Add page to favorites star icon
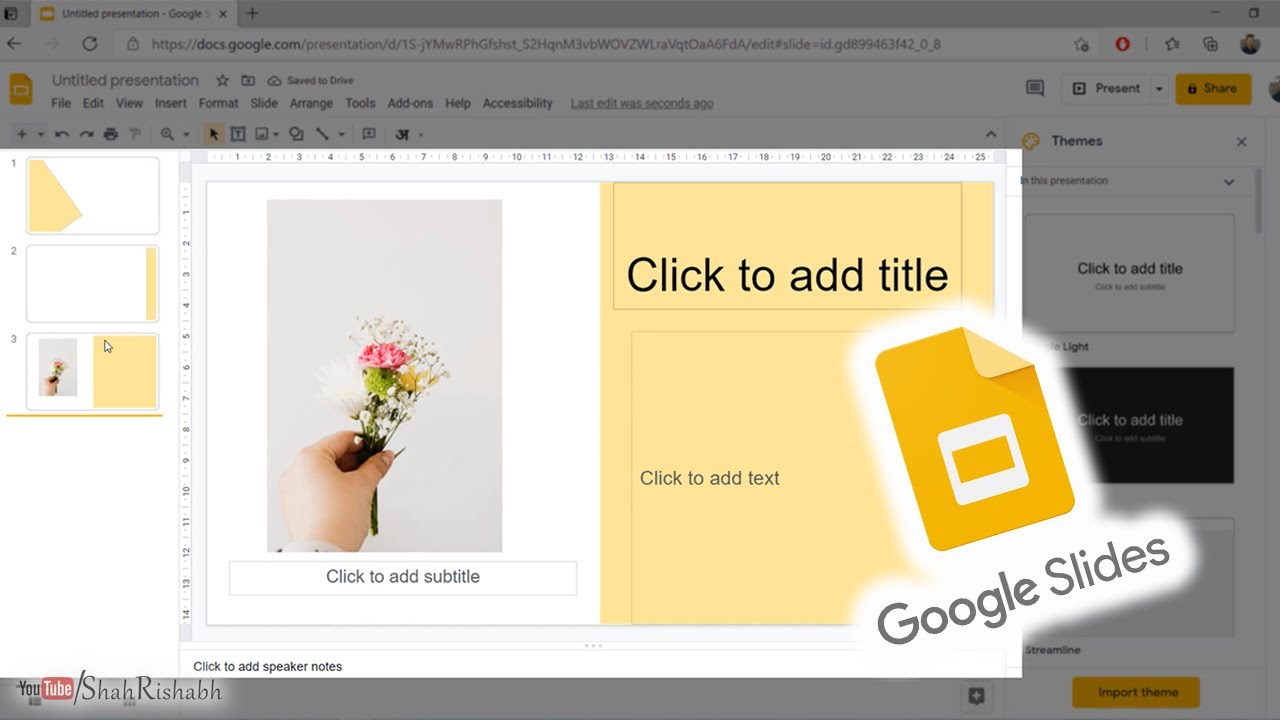 coord(1081,44)
